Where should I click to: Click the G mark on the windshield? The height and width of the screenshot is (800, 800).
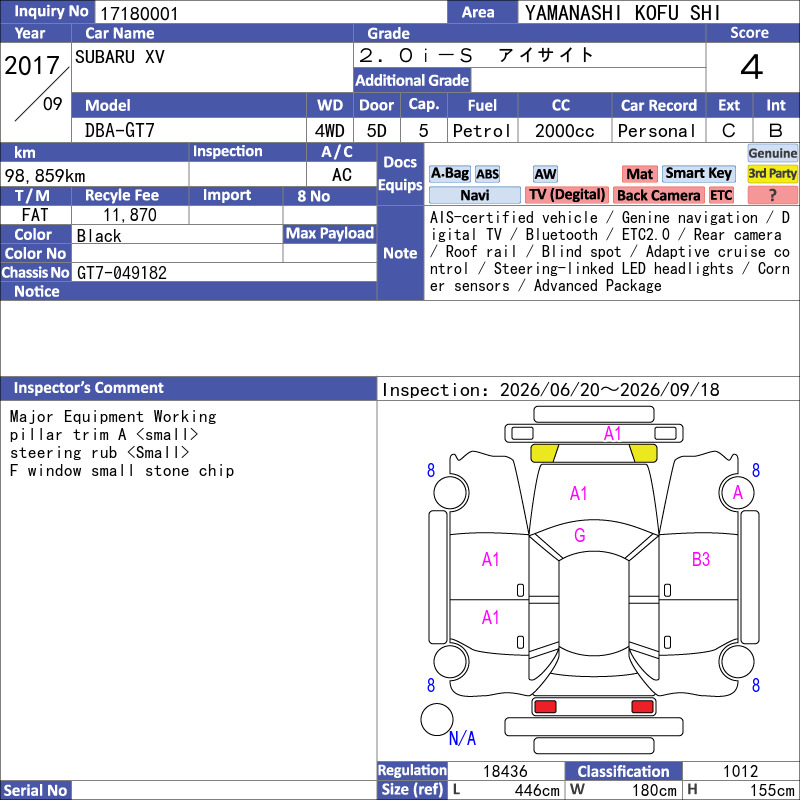click(x=580, y=535)
